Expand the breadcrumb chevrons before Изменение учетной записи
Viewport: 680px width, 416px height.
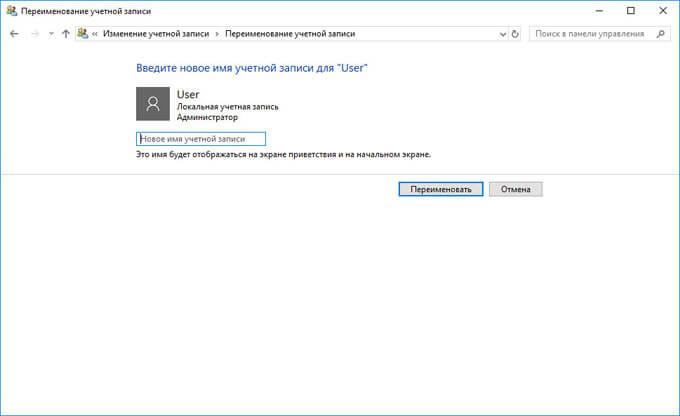tap(94, 34)
